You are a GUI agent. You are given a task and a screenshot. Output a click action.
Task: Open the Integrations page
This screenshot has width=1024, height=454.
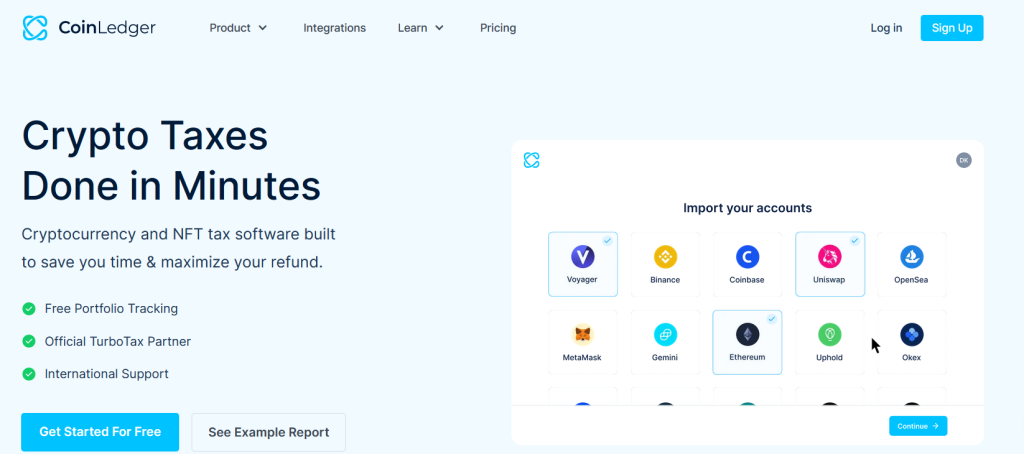tap(334, 28)
